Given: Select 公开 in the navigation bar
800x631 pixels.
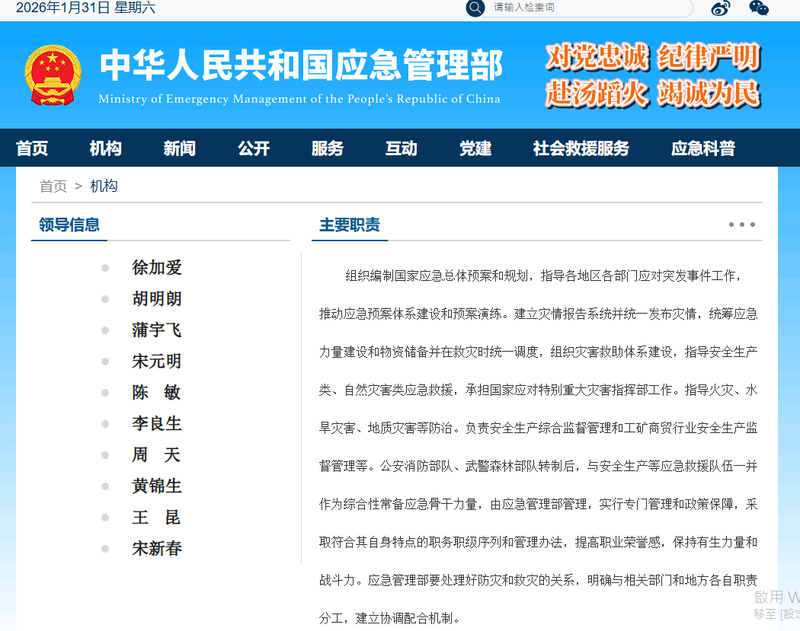Looking at the screenshot, I should [x=254, y=148].
